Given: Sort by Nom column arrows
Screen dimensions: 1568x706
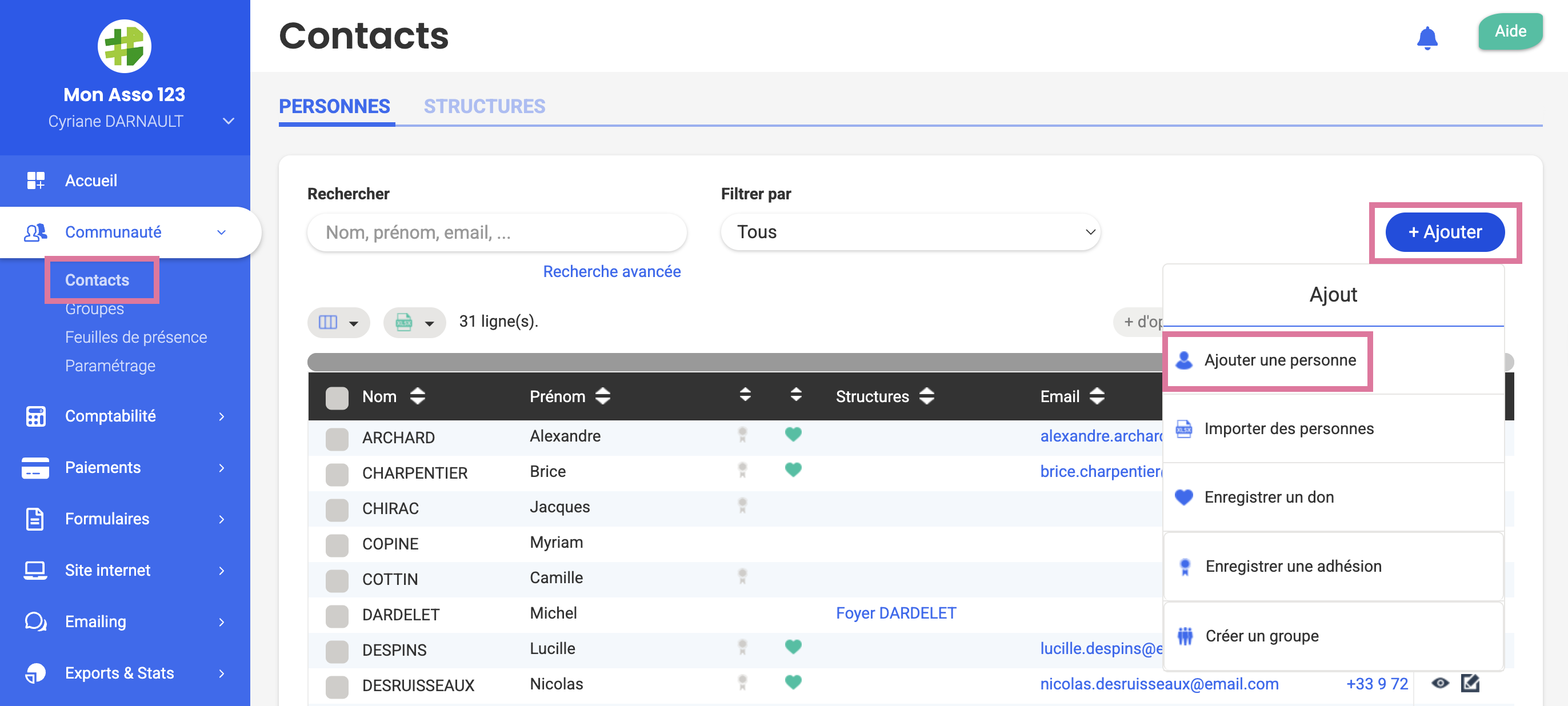Looking at the screenshot, I should click(x=418, y=396).
